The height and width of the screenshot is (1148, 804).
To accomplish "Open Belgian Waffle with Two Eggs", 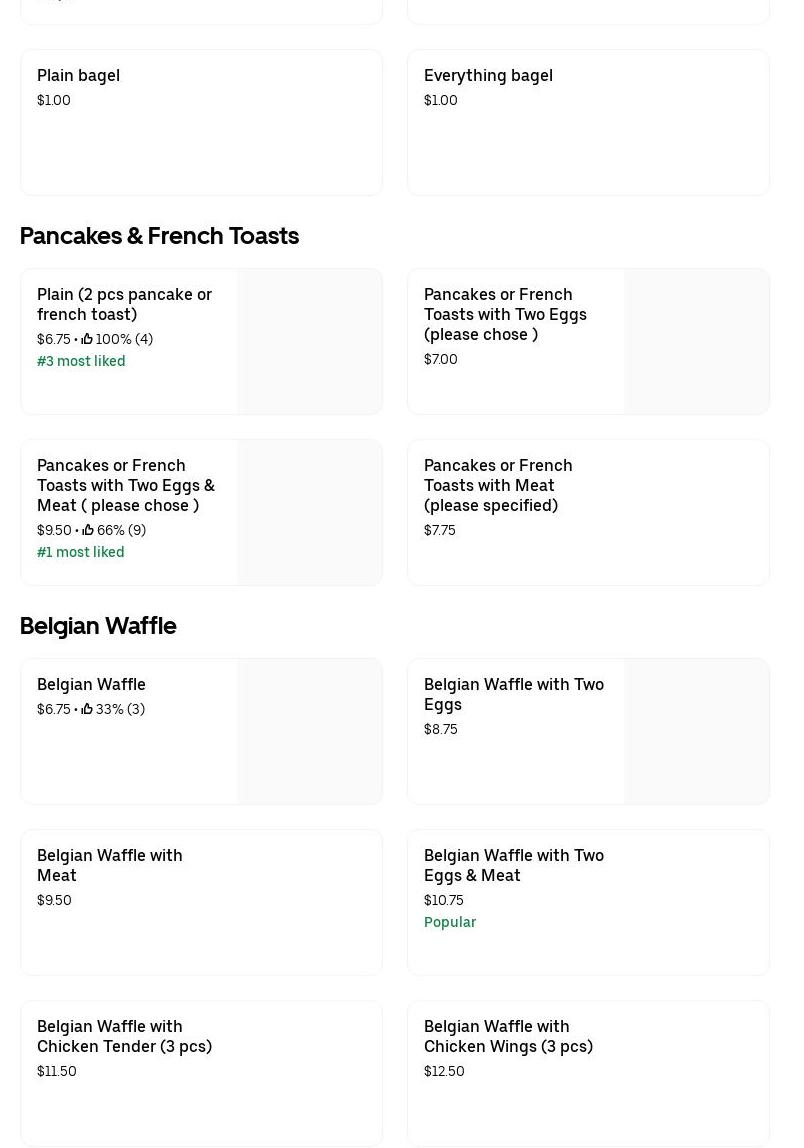I will click(514, 694).
